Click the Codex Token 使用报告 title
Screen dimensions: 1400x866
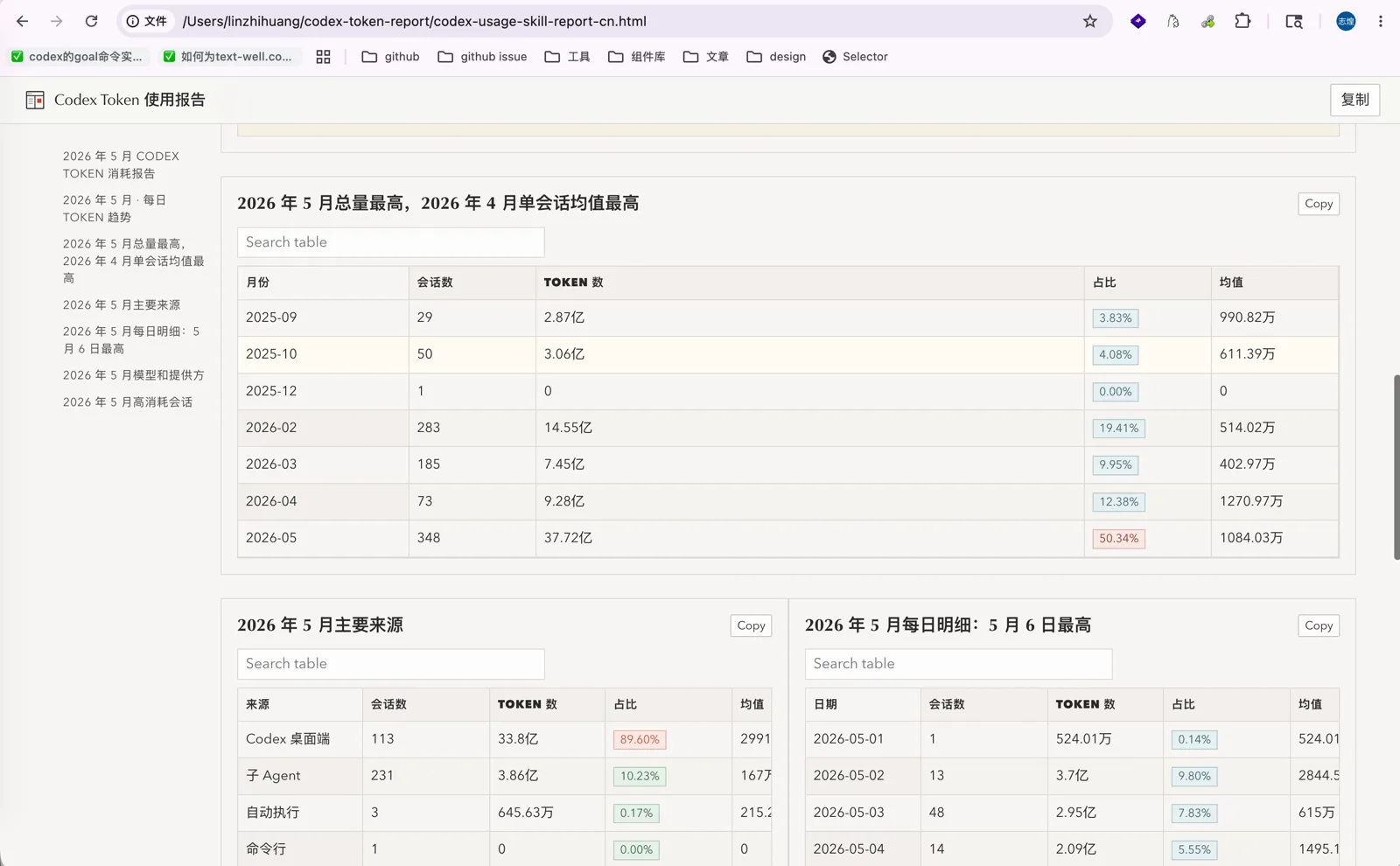129,100
